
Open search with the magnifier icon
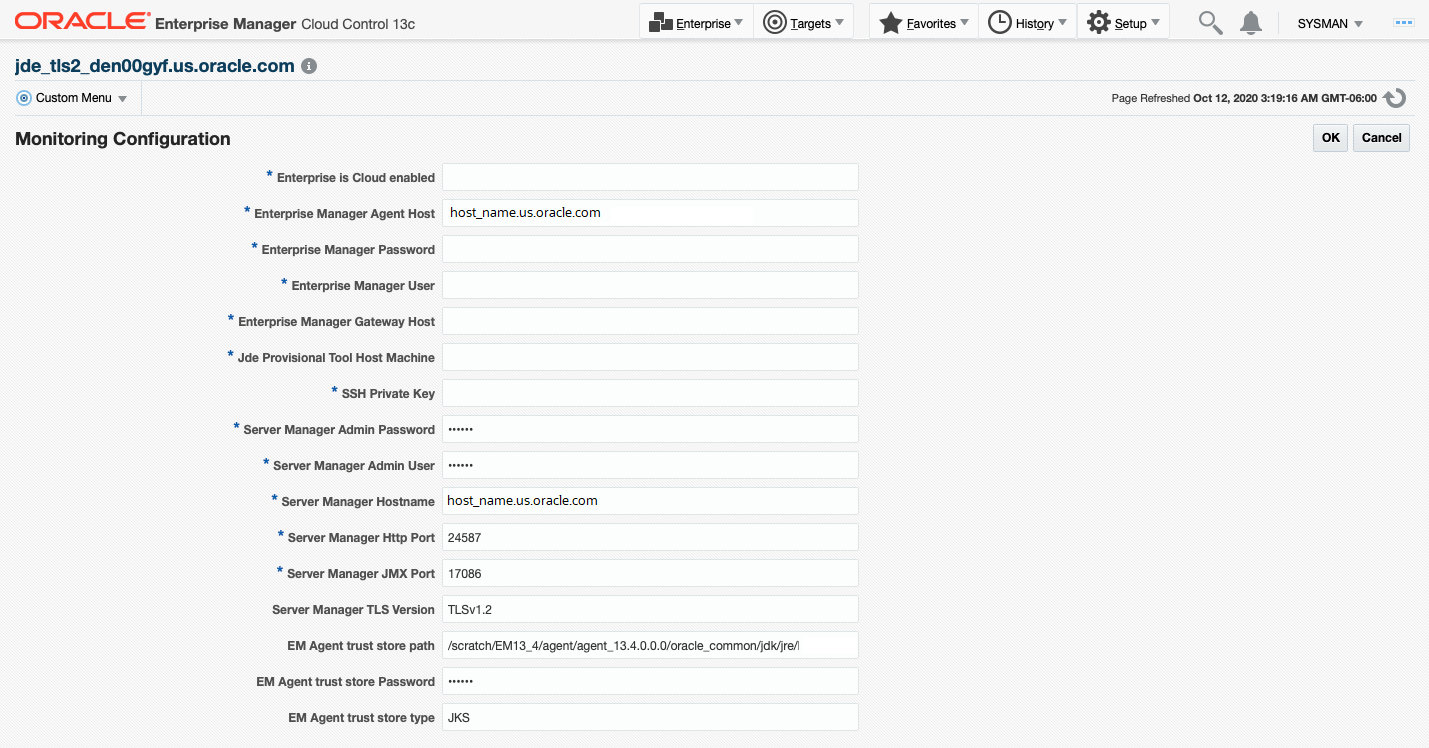pyautogui.click(x=1211, y=23)
